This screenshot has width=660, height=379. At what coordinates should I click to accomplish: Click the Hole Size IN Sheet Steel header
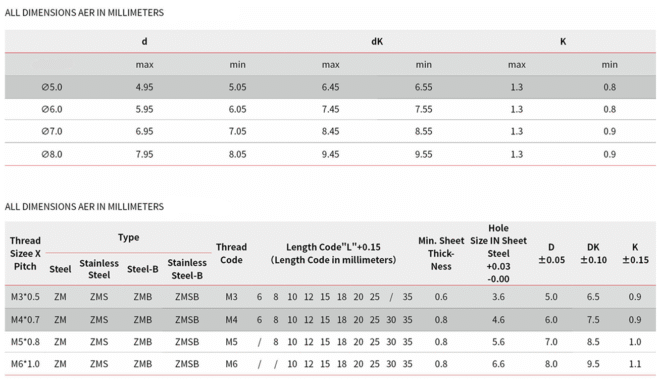pos(498,254)
